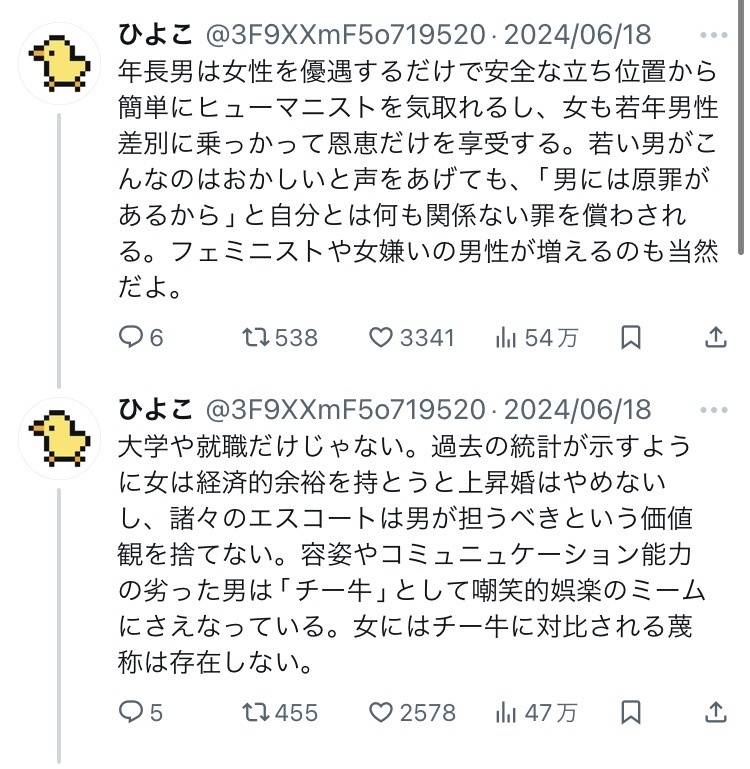
Task: Open more options menu on first tweet
Action: pos(715,37)
